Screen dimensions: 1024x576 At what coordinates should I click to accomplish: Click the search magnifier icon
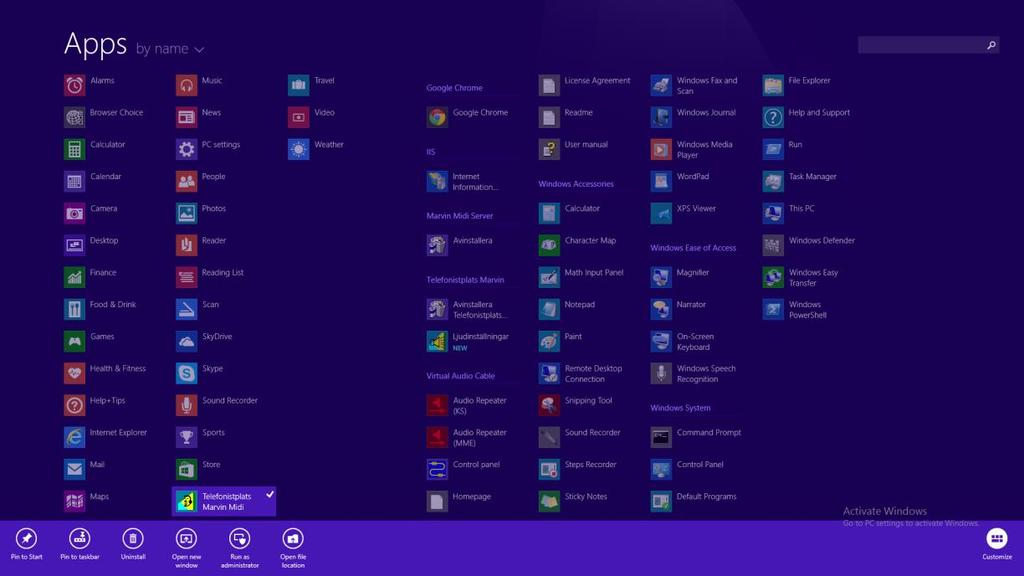991,45
